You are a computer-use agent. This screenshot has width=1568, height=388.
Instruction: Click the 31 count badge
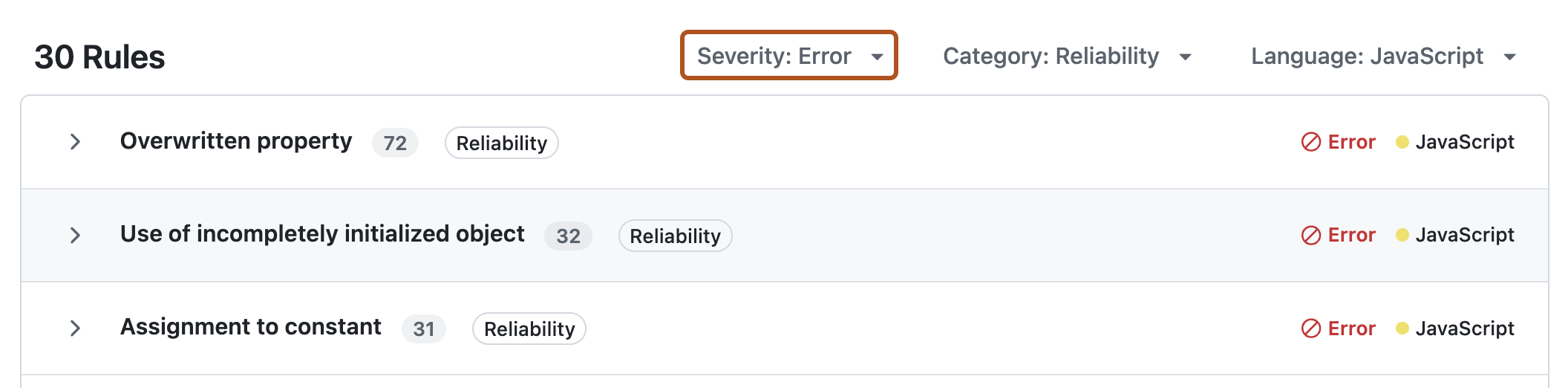tap(423, 329)
